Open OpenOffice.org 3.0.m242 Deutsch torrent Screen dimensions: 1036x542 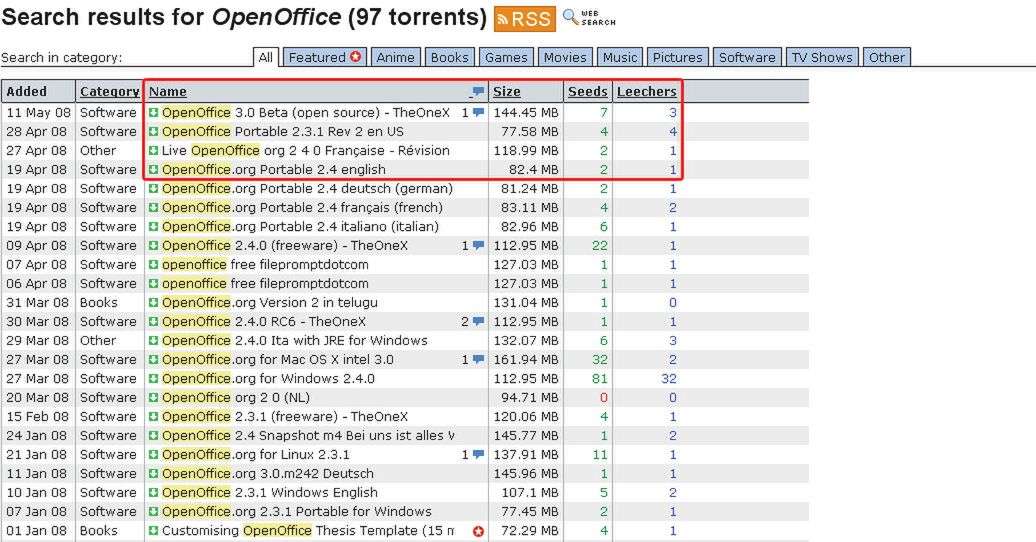click(x=268, y=474)
